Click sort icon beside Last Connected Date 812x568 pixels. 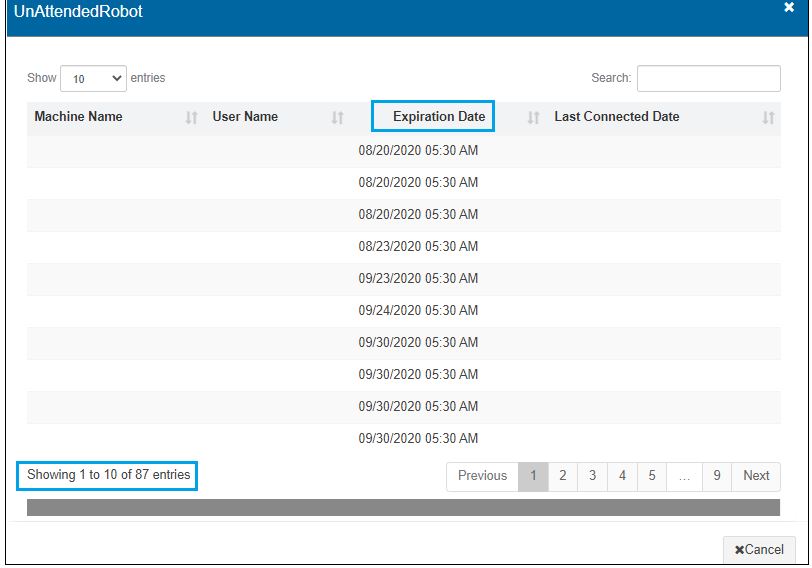coord(768,118)
